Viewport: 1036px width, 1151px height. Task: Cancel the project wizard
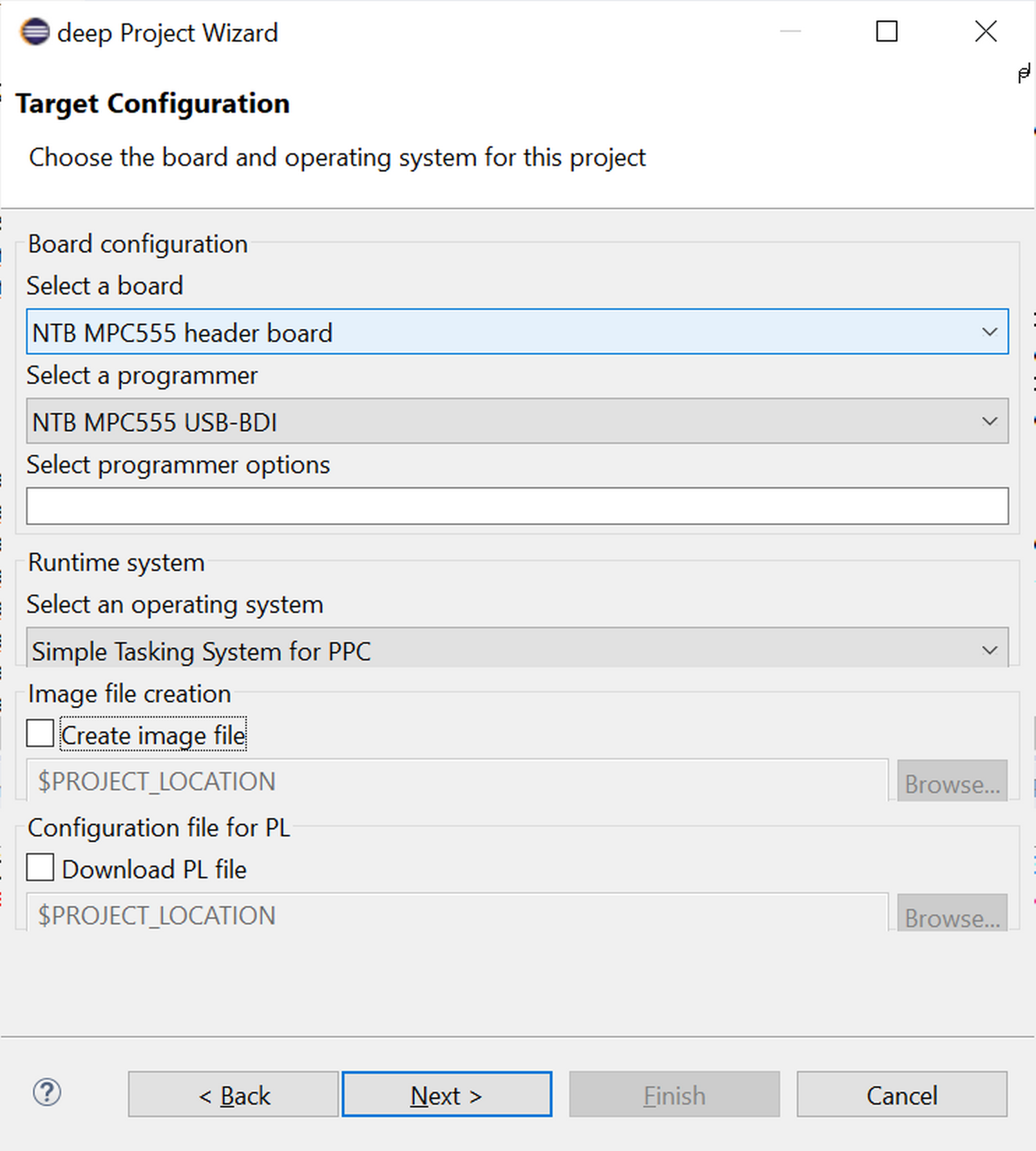[901, 1094]
